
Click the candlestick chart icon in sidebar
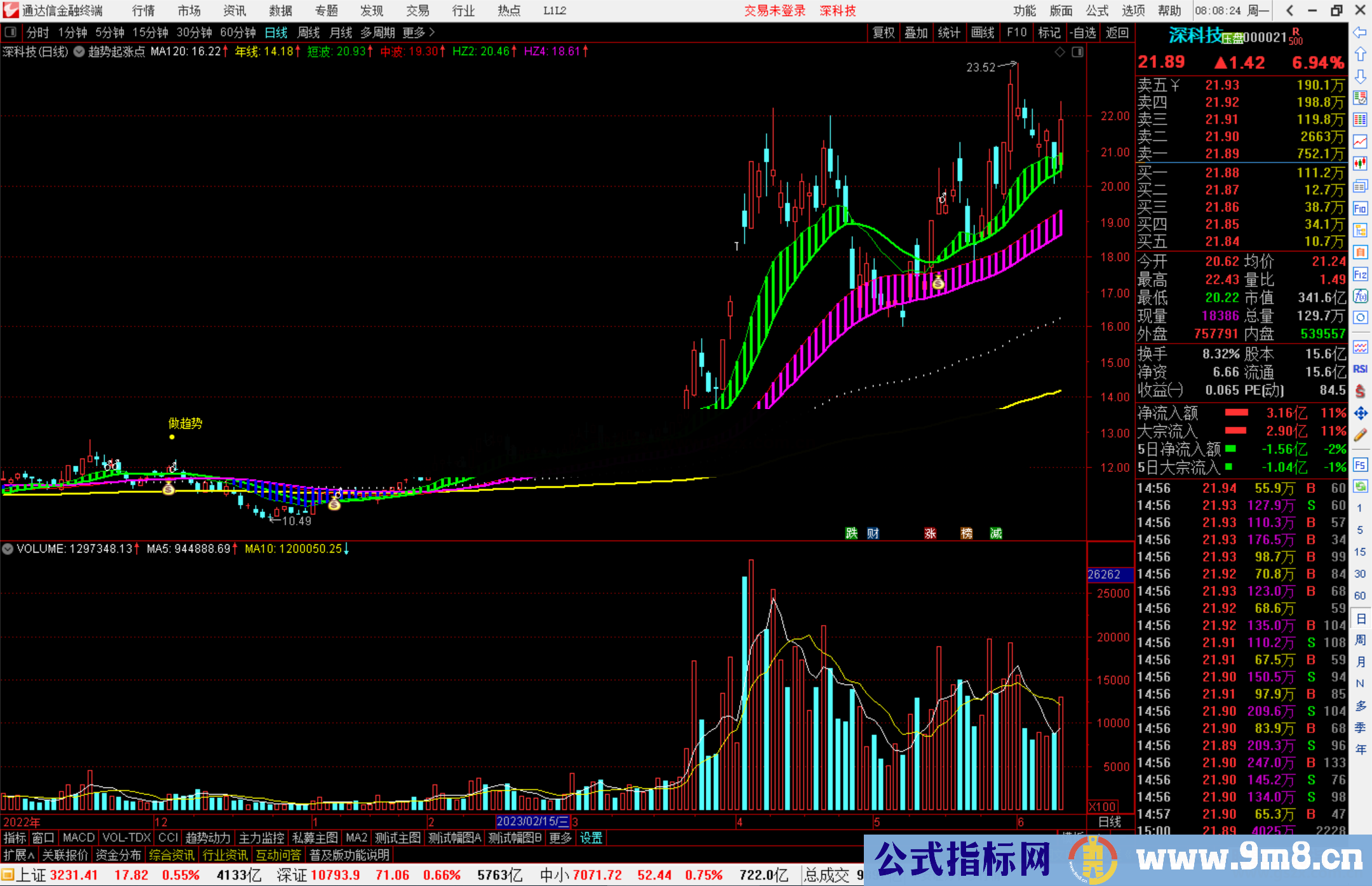(1360, 164)
